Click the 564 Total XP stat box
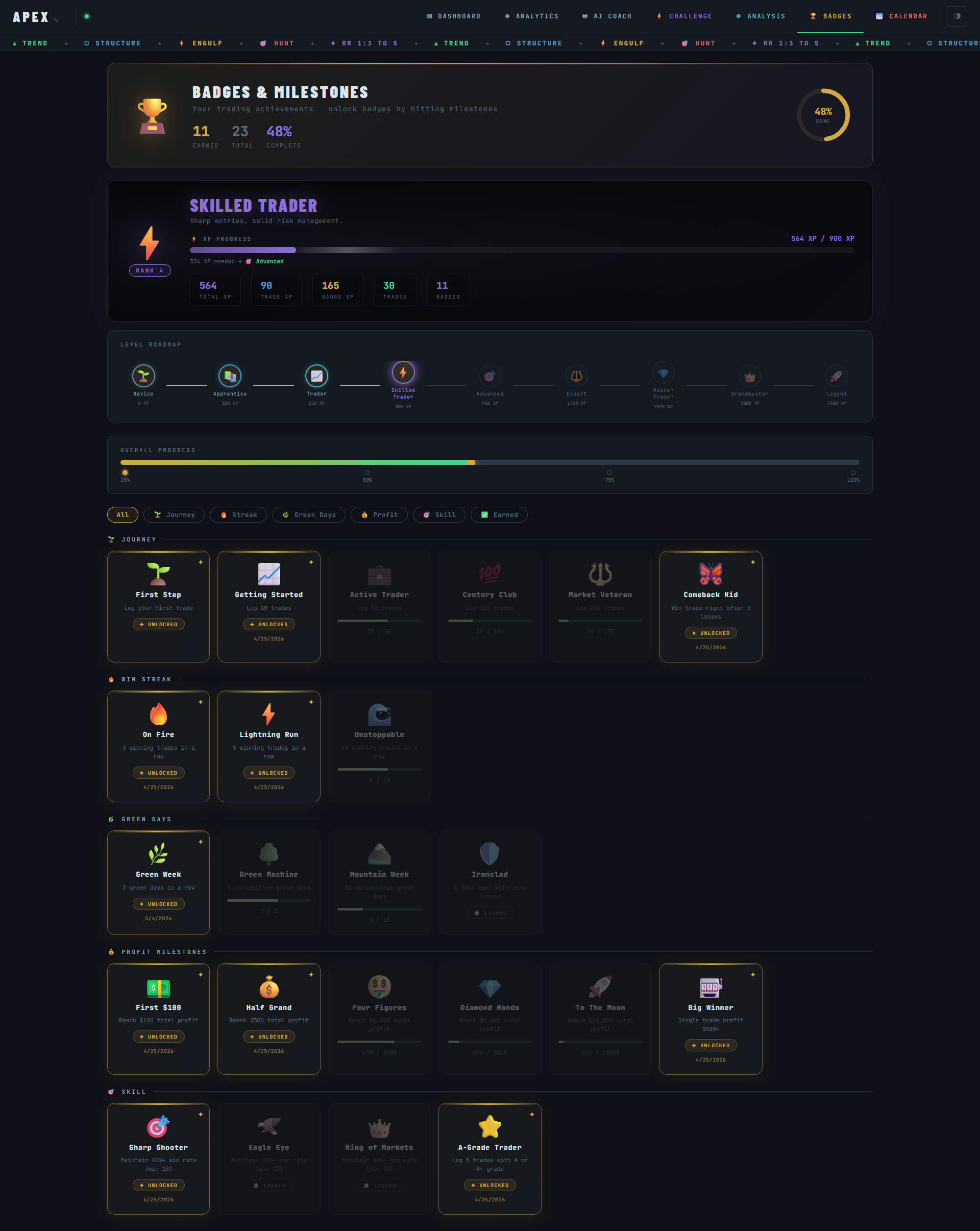The image size is (980, 1231). click(x=215, y=289)
